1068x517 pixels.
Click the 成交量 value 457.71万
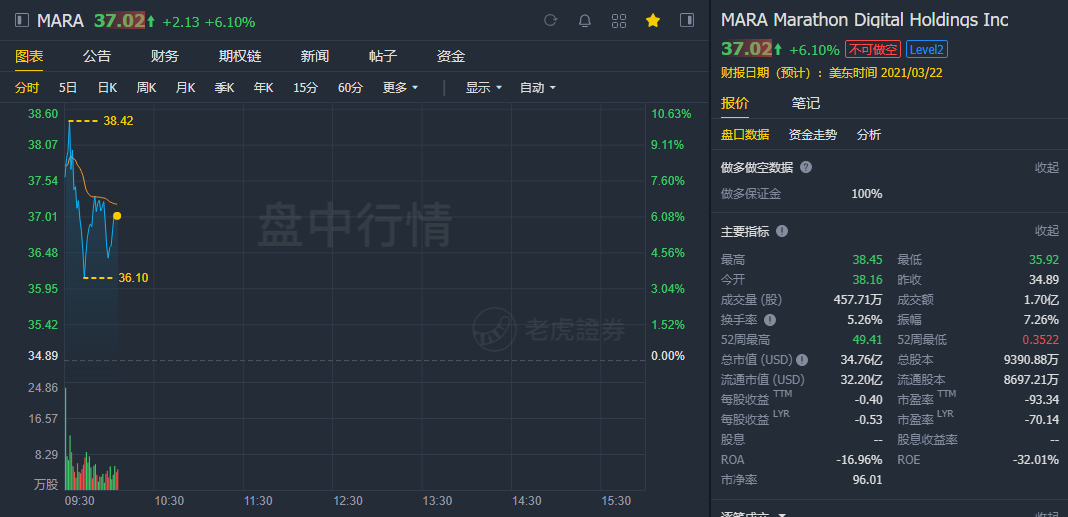858,300
